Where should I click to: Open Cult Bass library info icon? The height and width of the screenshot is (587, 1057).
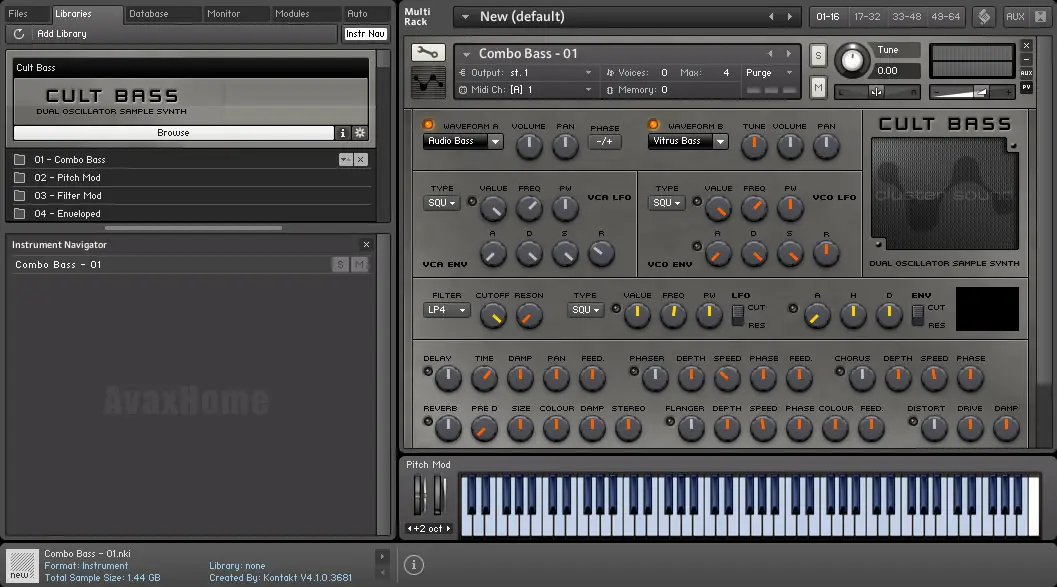coord(342,133)
